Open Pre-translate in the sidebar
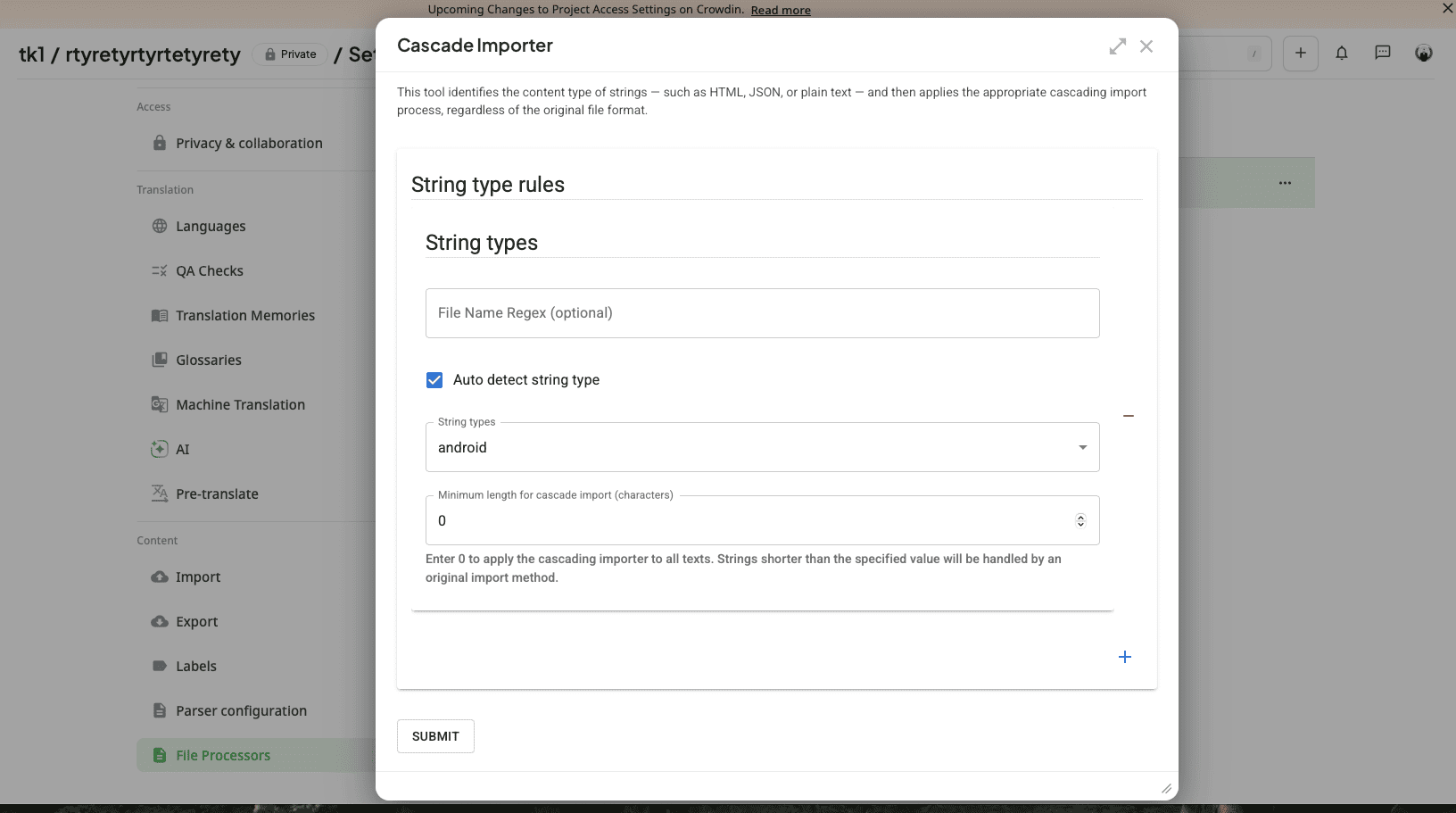 (217, 494)
